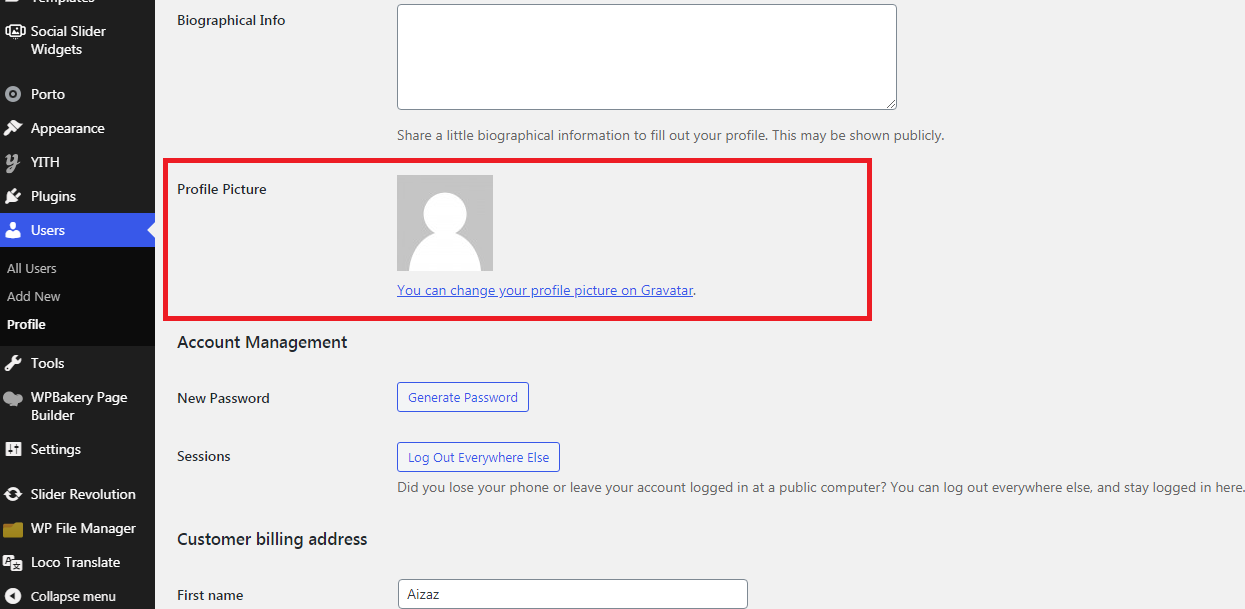The image size is (1245, 609).
Task: Click the New Password label
Action: click(223, 398)
